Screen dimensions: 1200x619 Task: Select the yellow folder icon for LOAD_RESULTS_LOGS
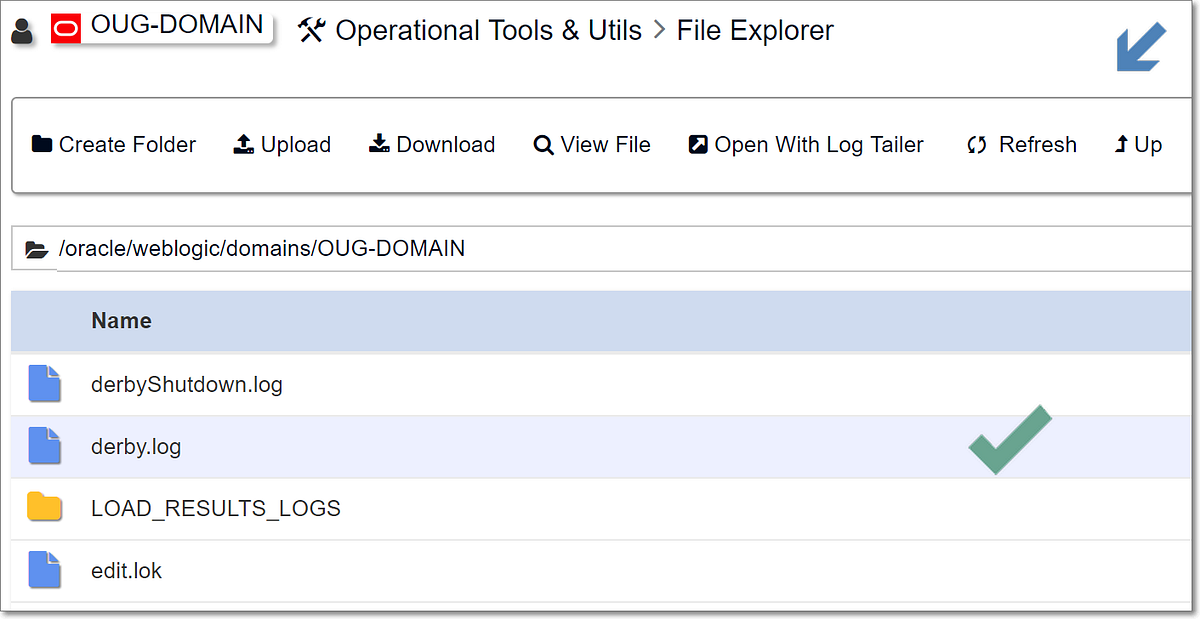(44, 508)
